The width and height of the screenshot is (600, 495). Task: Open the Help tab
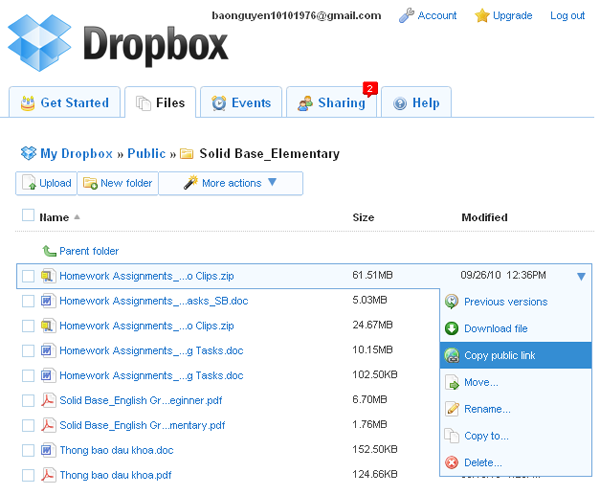(416, 102)
